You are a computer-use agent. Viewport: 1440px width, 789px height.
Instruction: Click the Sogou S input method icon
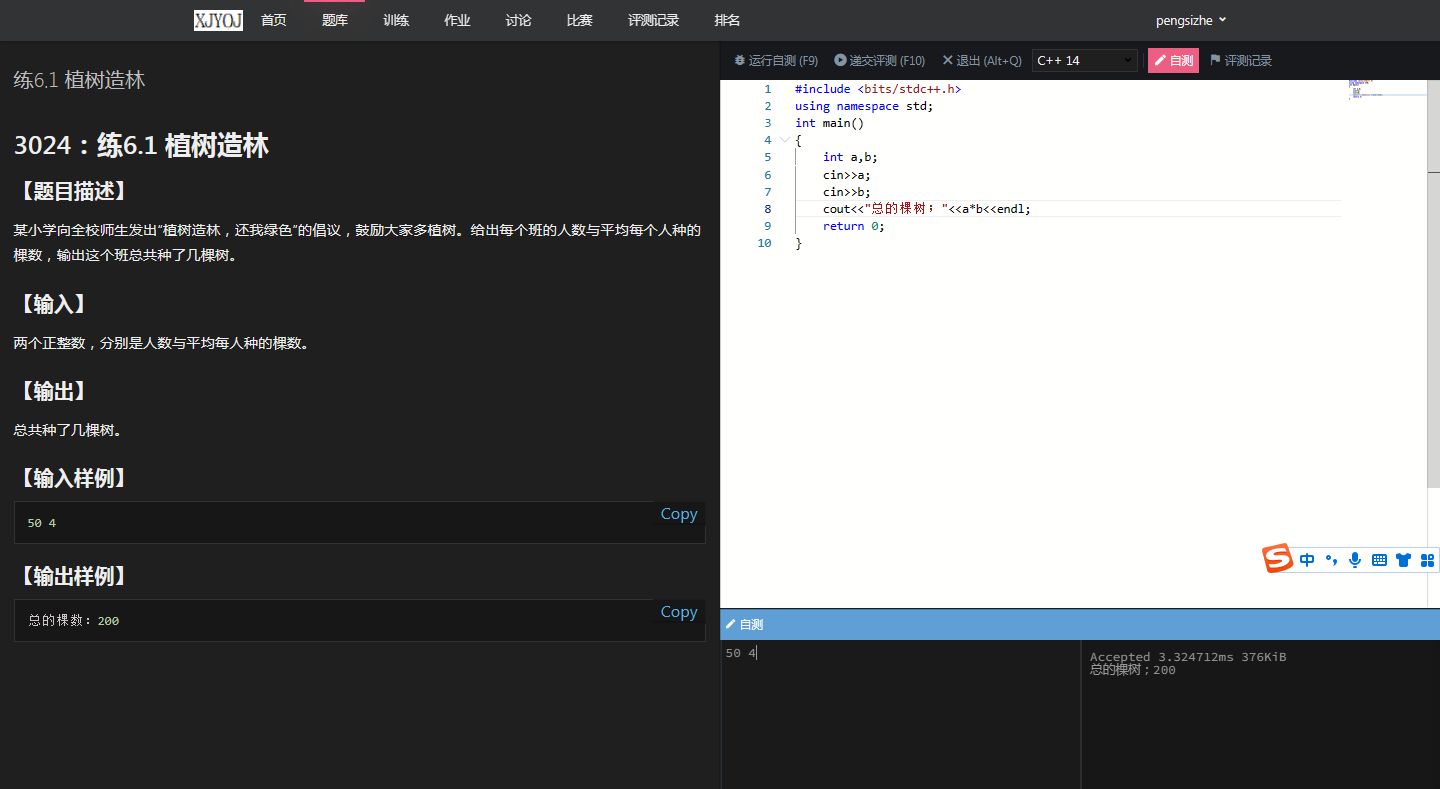click(x=1277, y=559)
